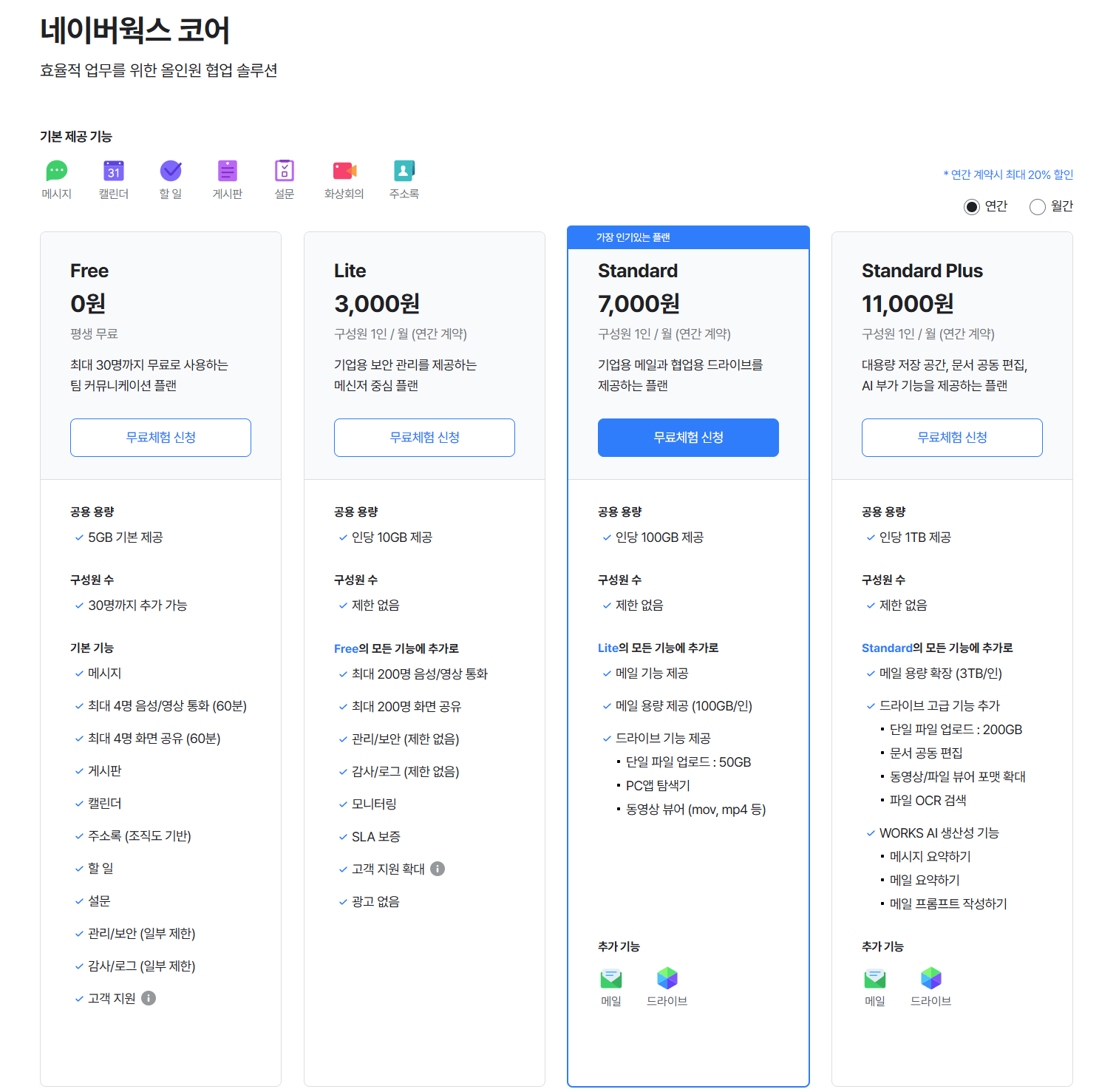Click the 할 일 checkmark icon

click(x=171, y=171)
